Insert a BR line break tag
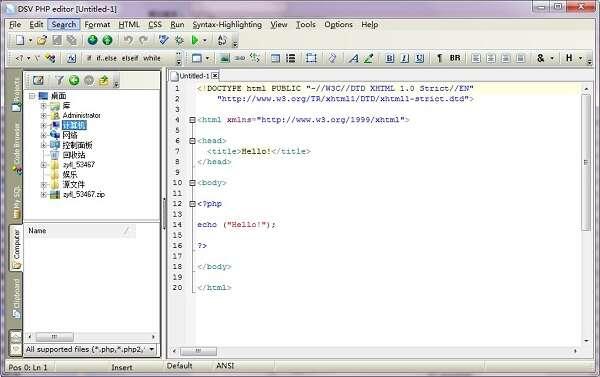Image resolution: width=600 pixels, height=377 pixels. [455, 58]
